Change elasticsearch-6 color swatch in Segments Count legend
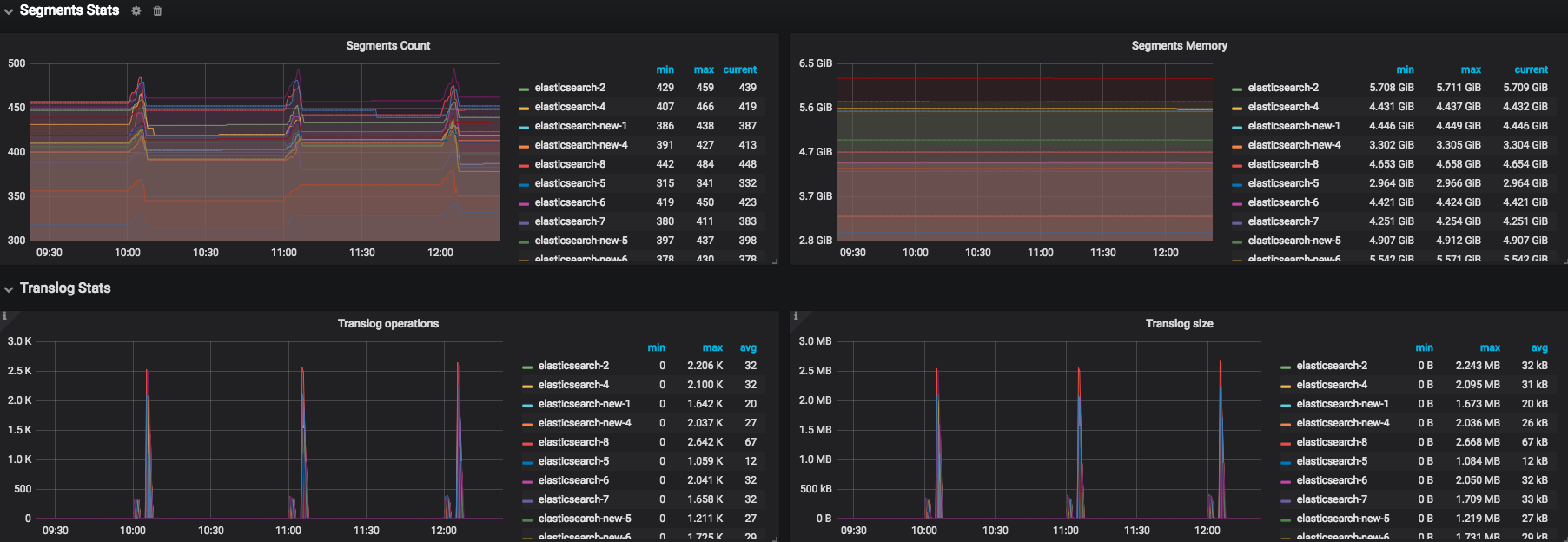Screen dimensions: 1568x542 click(x=524, y=203)
